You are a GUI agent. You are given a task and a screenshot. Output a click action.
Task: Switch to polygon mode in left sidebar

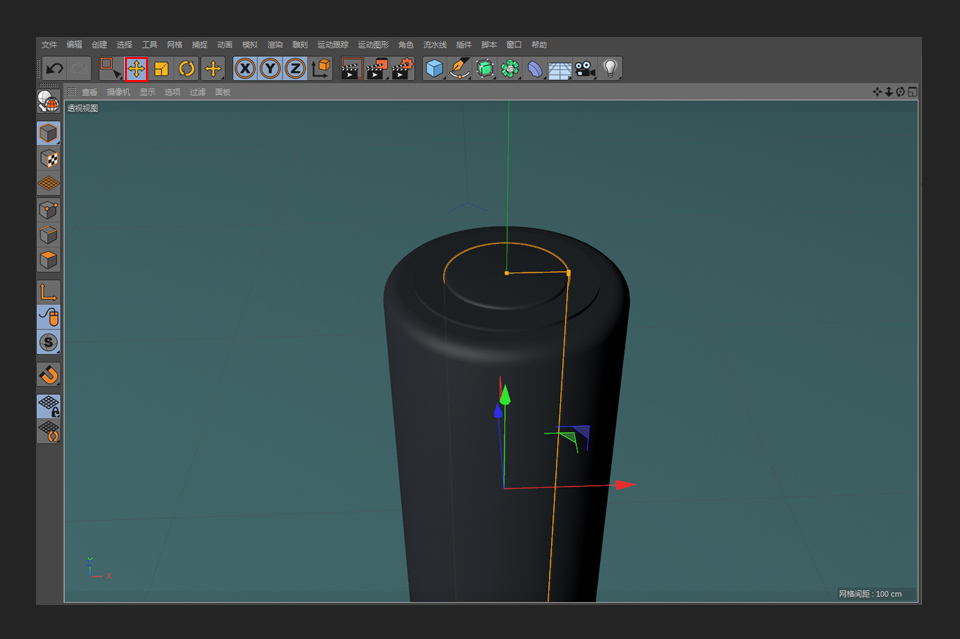point(48,260)
